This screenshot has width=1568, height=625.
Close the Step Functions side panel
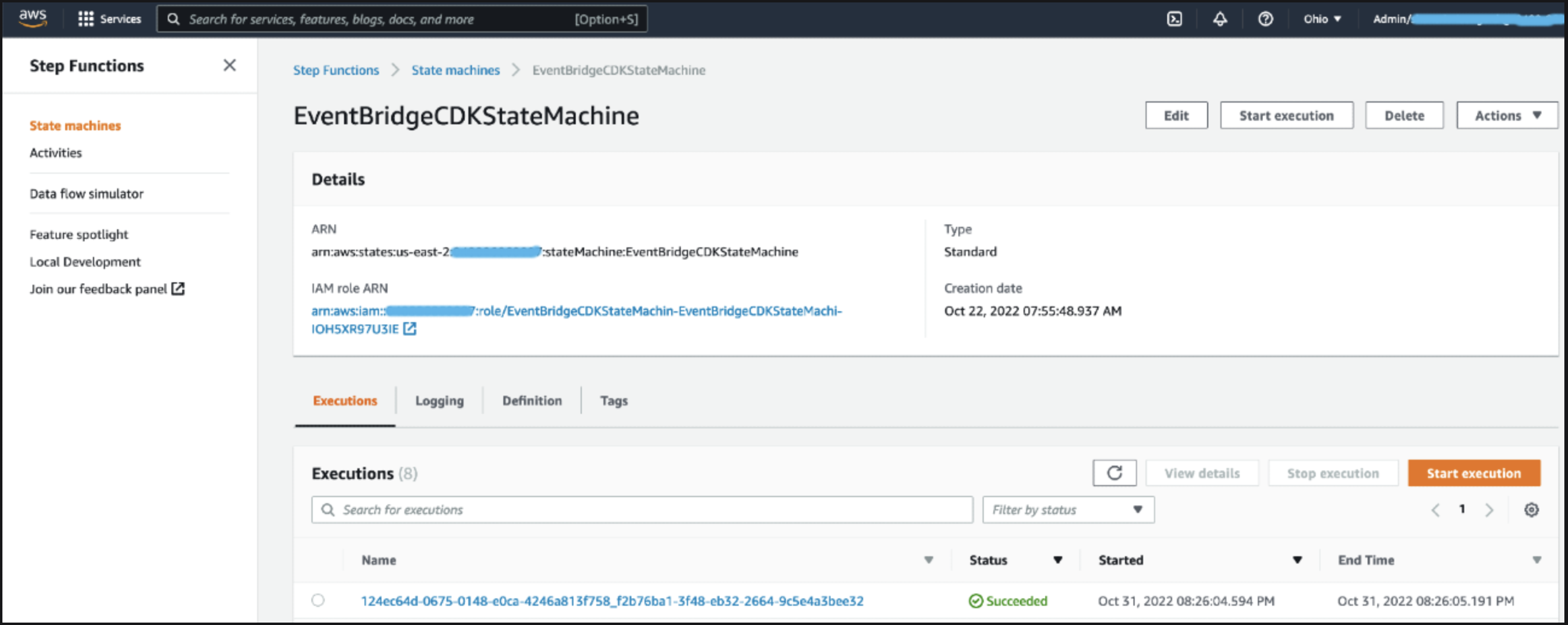[229, 65]
